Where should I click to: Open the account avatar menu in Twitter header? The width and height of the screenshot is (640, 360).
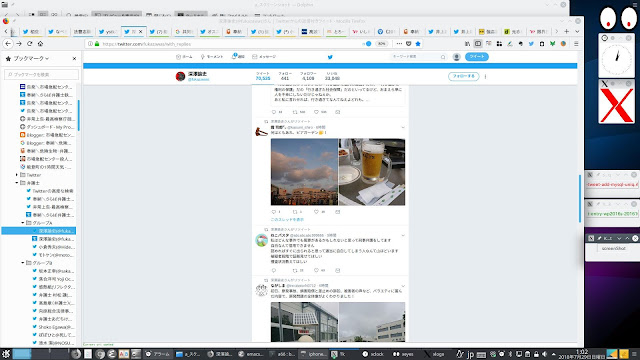(457, 57)
